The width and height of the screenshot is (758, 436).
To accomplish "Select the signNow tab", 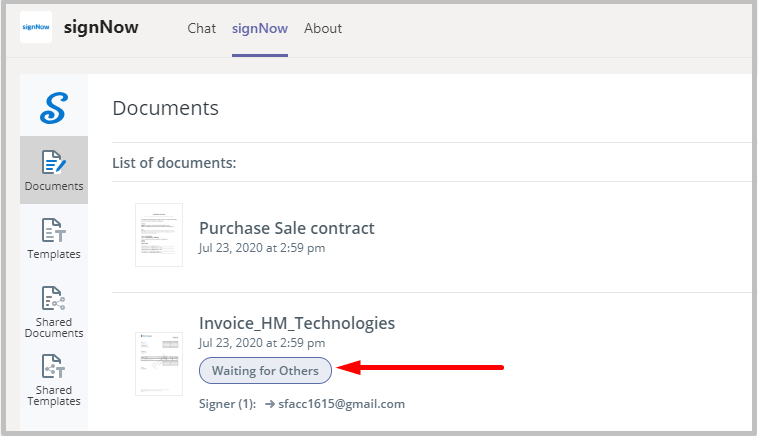I will pyautogui.click(x=260, y=29).
